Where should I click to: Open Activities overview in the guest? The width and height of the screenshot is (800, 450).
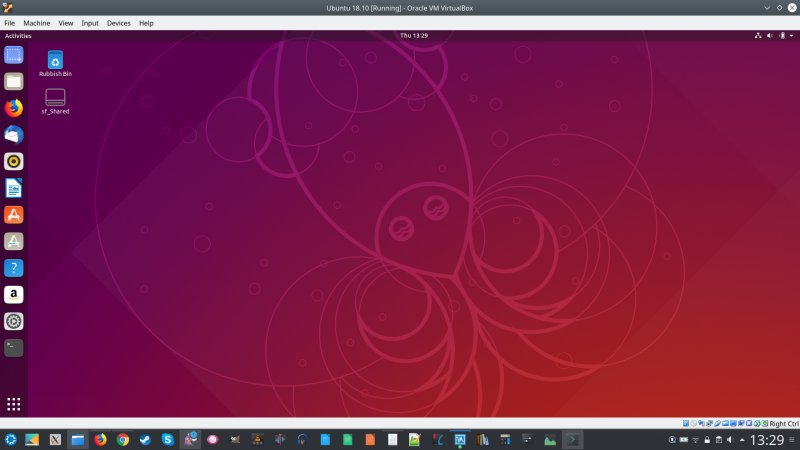(18, 36)
